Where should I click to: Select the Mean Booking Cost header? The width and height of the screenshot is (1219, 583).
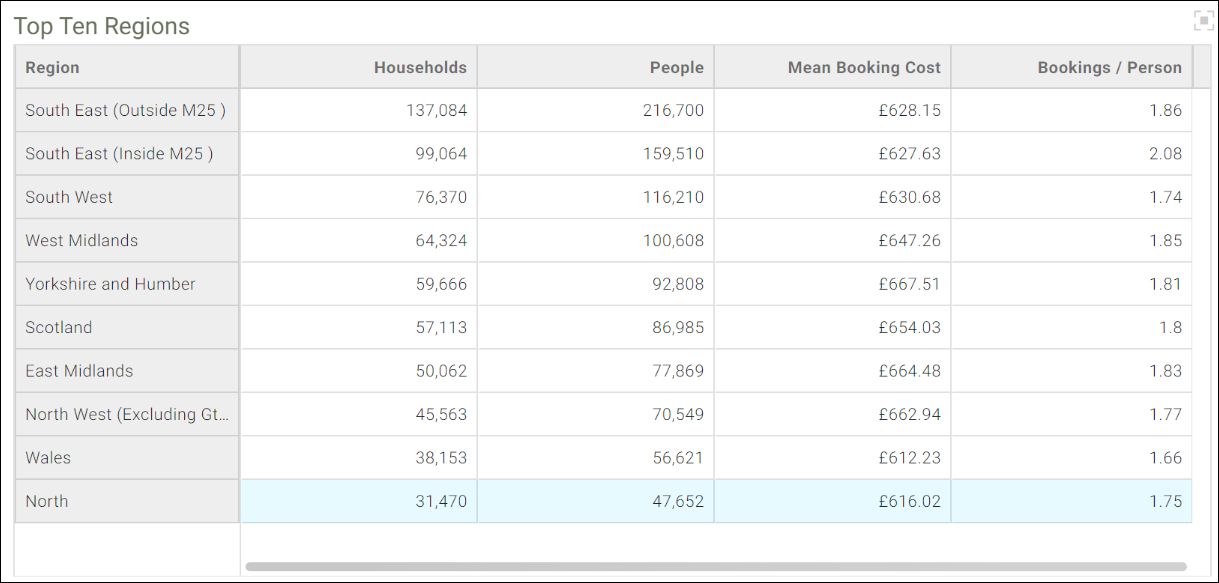[x=833, y=67]
